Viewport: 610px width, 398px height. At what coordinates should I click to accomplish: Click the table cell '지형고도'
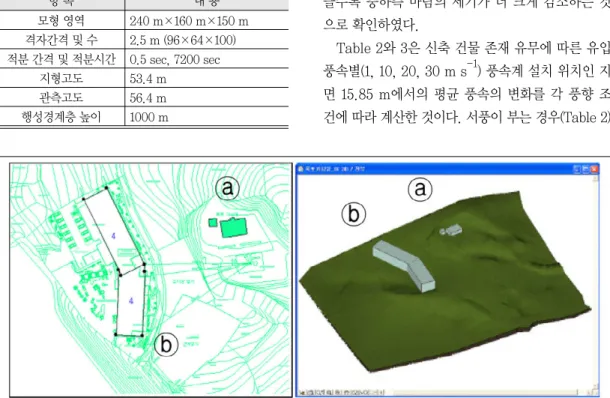[61, 78]
